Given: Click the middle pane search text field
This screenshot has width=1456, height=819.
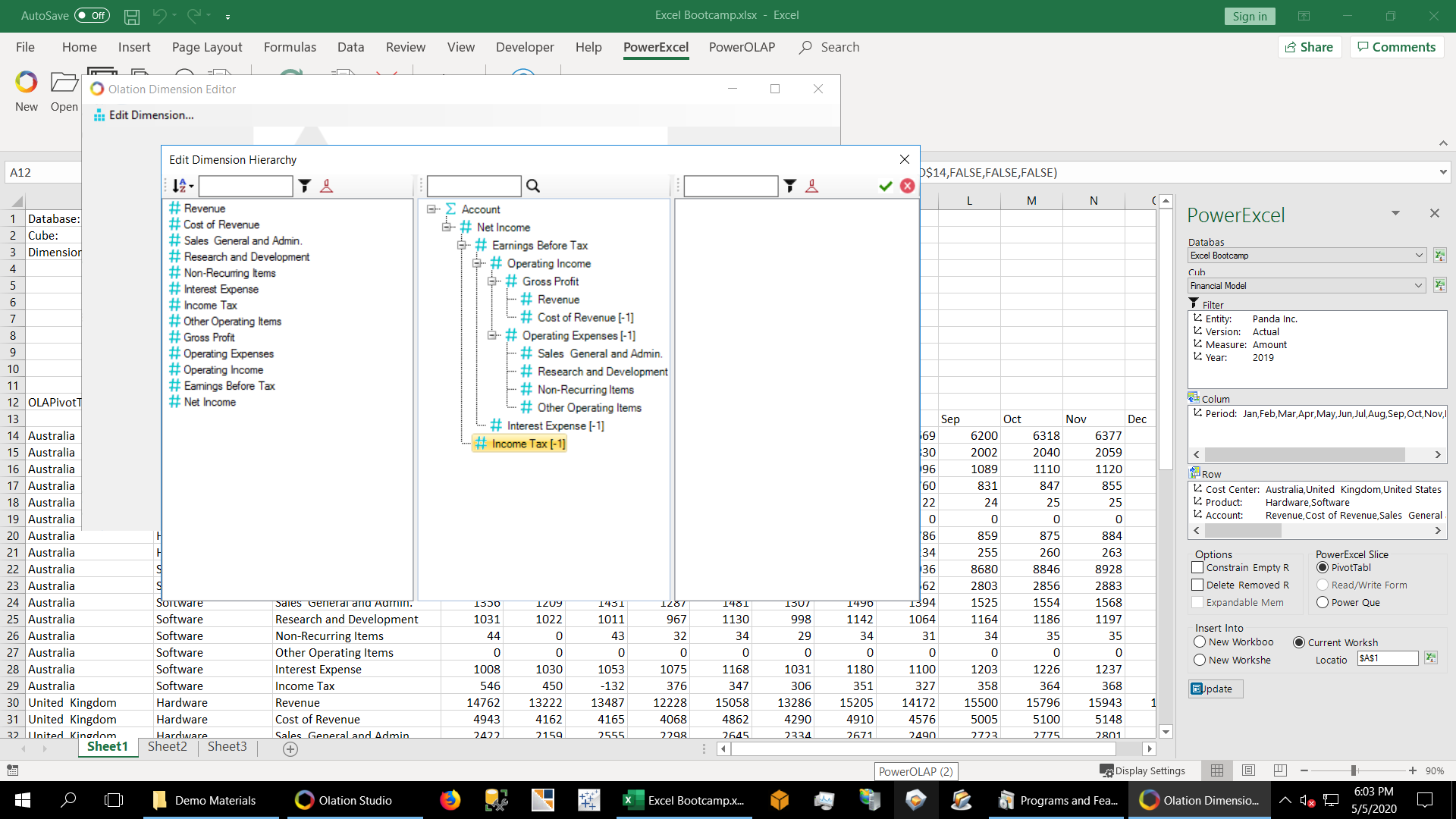Looking at the screenshot, I should [474, 186].
